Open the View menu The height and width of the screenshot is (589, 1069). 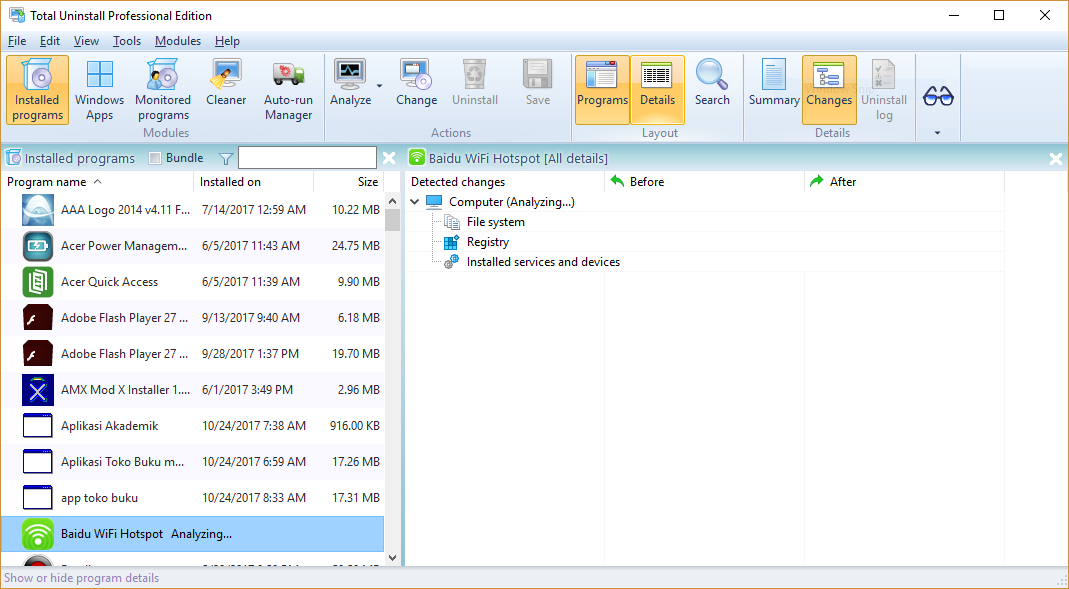[x=86, y=41]
